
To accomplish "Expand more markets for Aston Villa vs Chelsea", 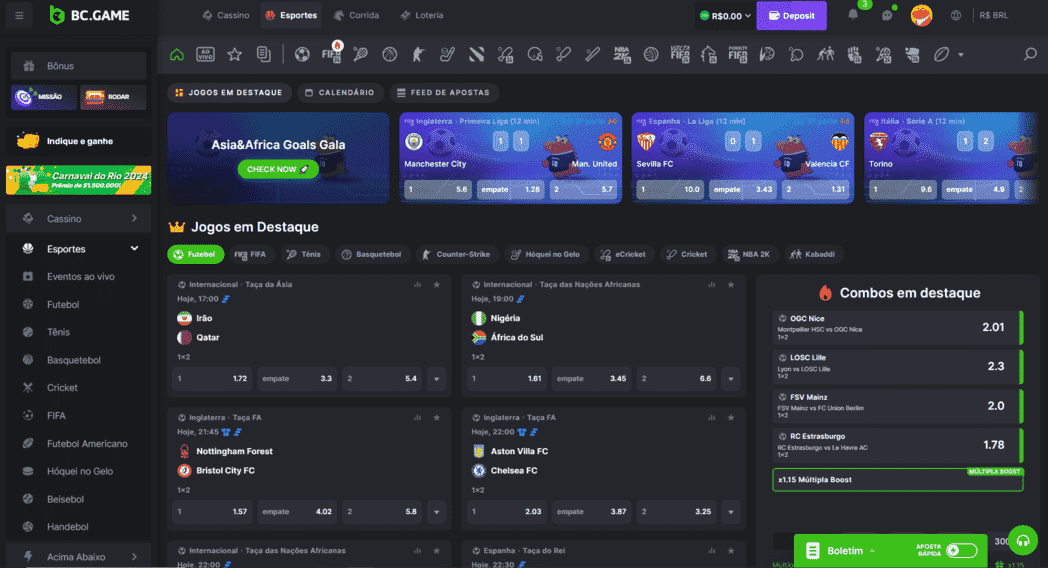I will click(731, 512).
